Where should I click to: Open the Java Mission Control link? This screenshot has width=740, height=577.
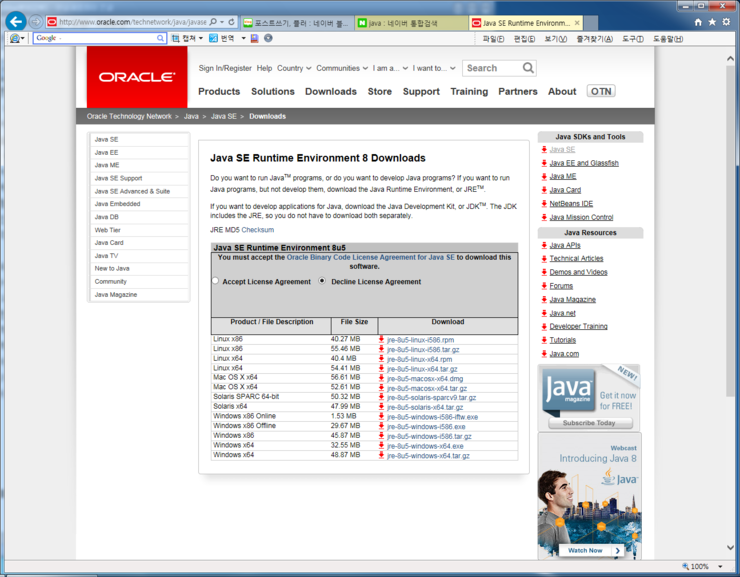click(581, 217)
